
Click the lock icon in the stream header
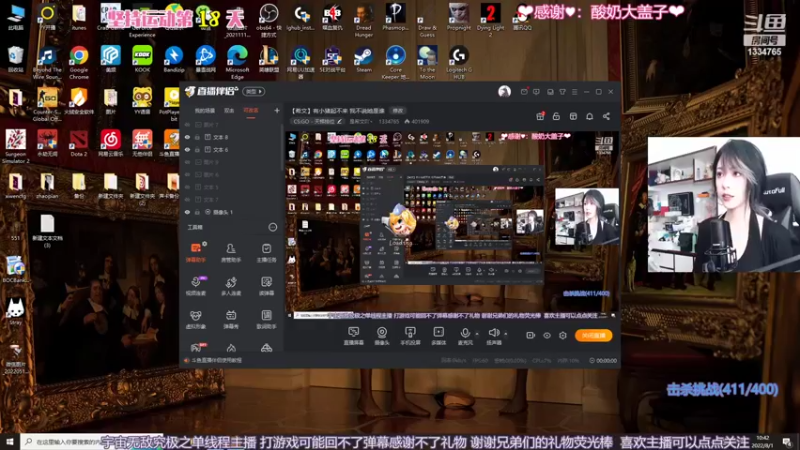click(556, 116)
